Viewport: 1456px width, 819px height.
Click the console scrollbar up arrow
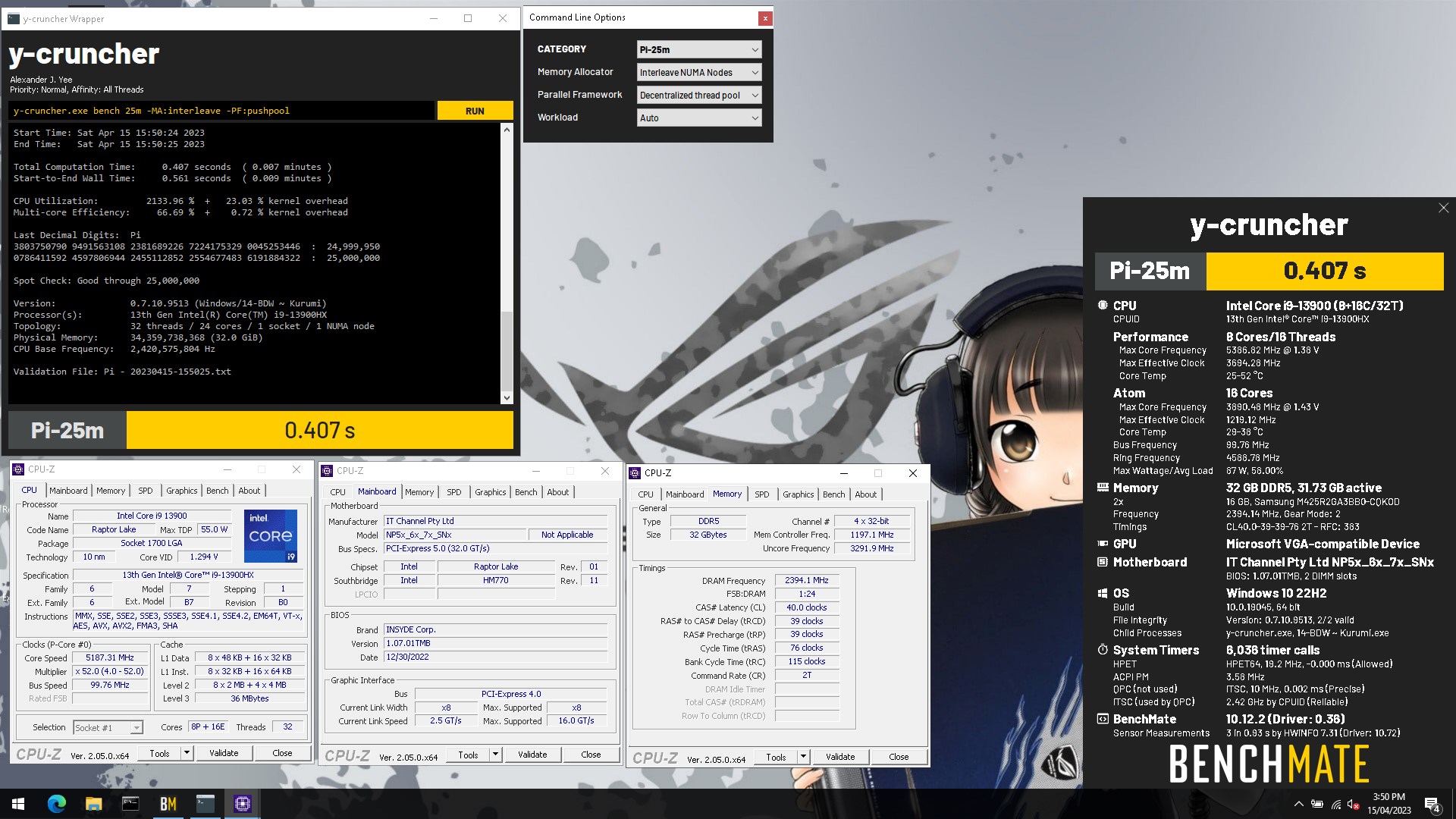coord(507,130)
